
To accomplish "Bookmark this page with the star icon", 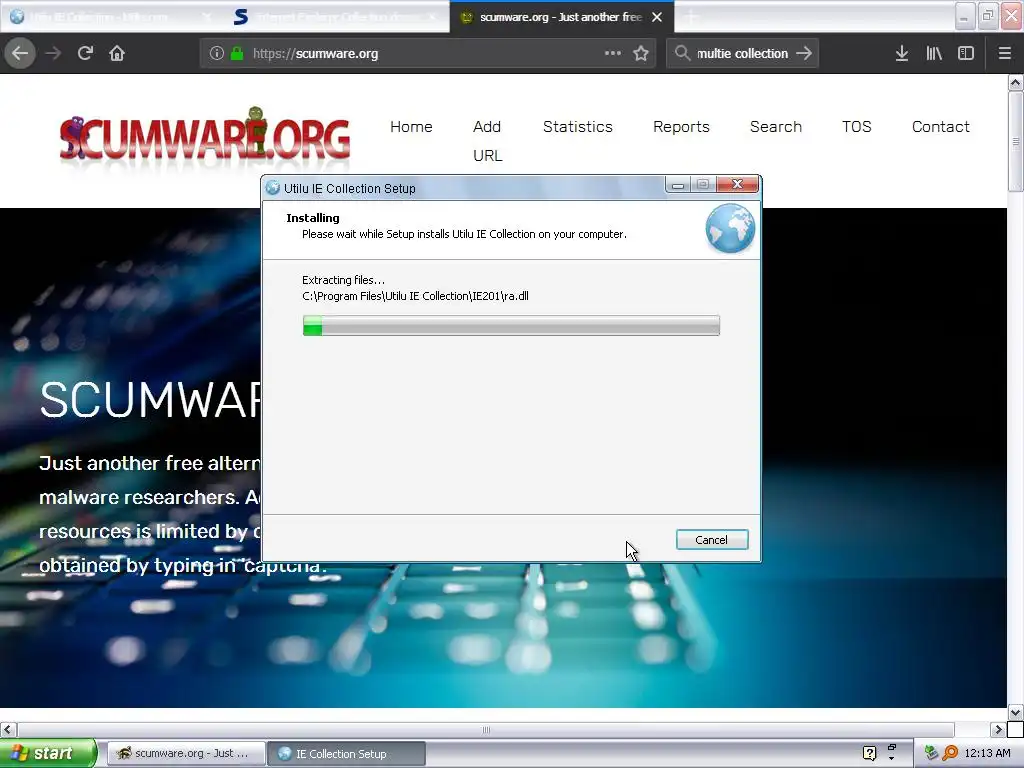I will (641, 54).
